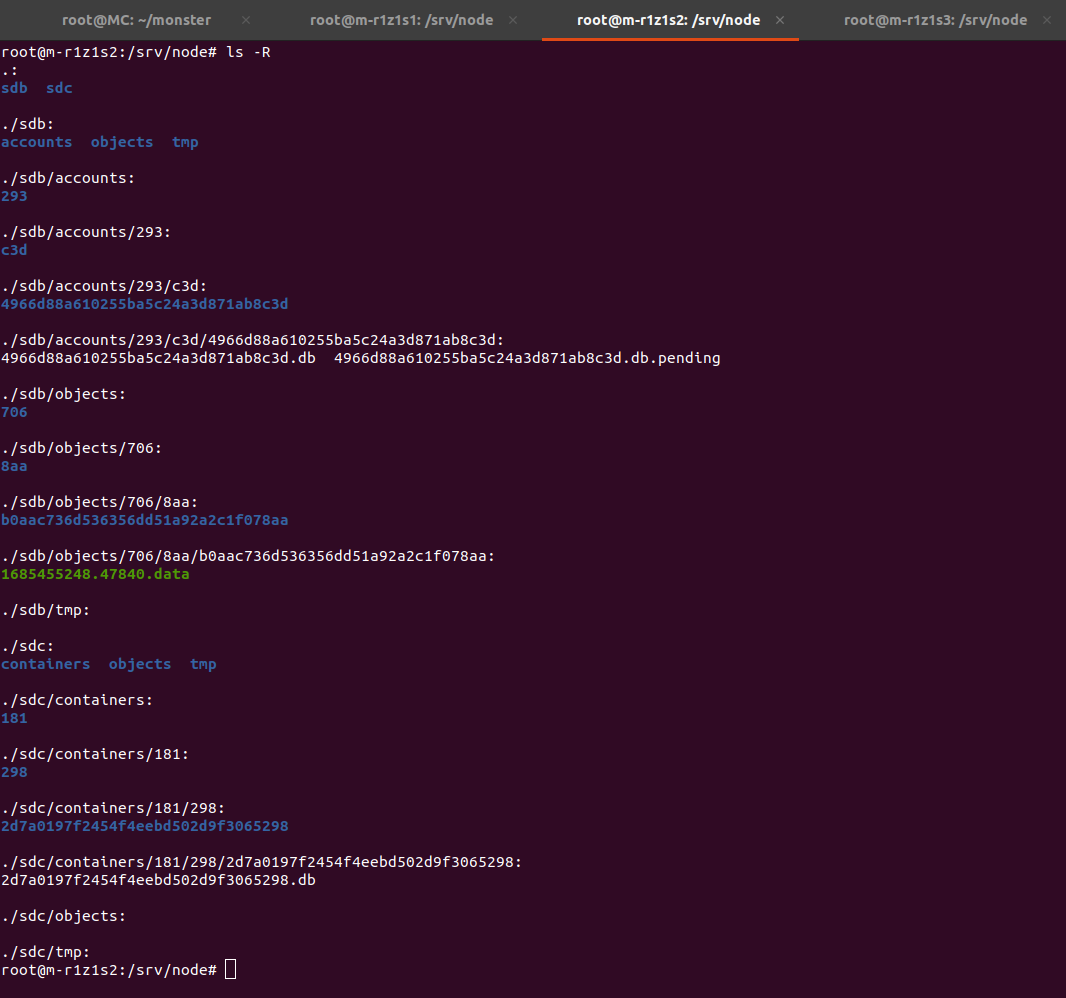Click the blue sdb entry in top listing
1066x998 pixels.
pos(14,88)
